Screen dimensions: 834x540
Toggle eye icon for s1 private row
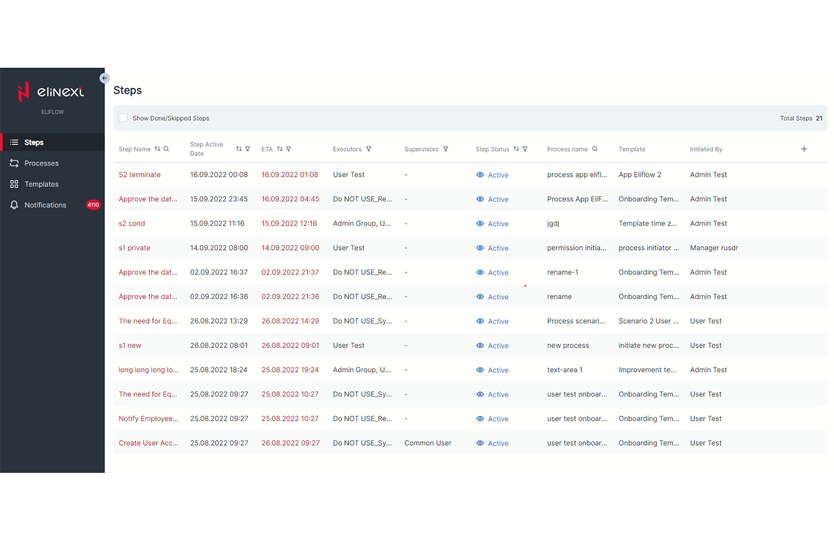point(480,248)
